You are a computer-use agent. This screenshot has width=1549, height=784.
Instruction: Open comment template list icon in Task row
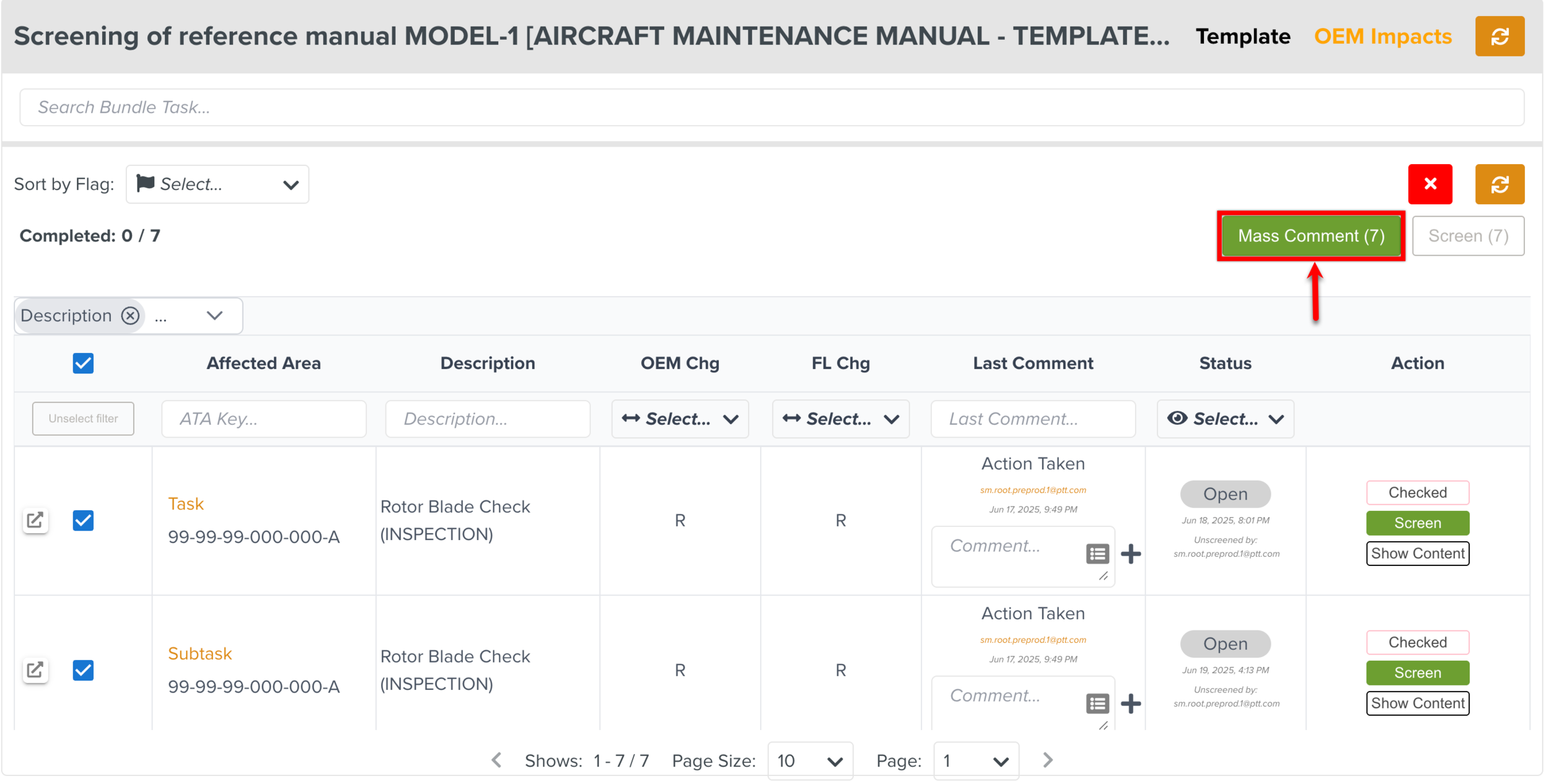[x=1097, y=554]
